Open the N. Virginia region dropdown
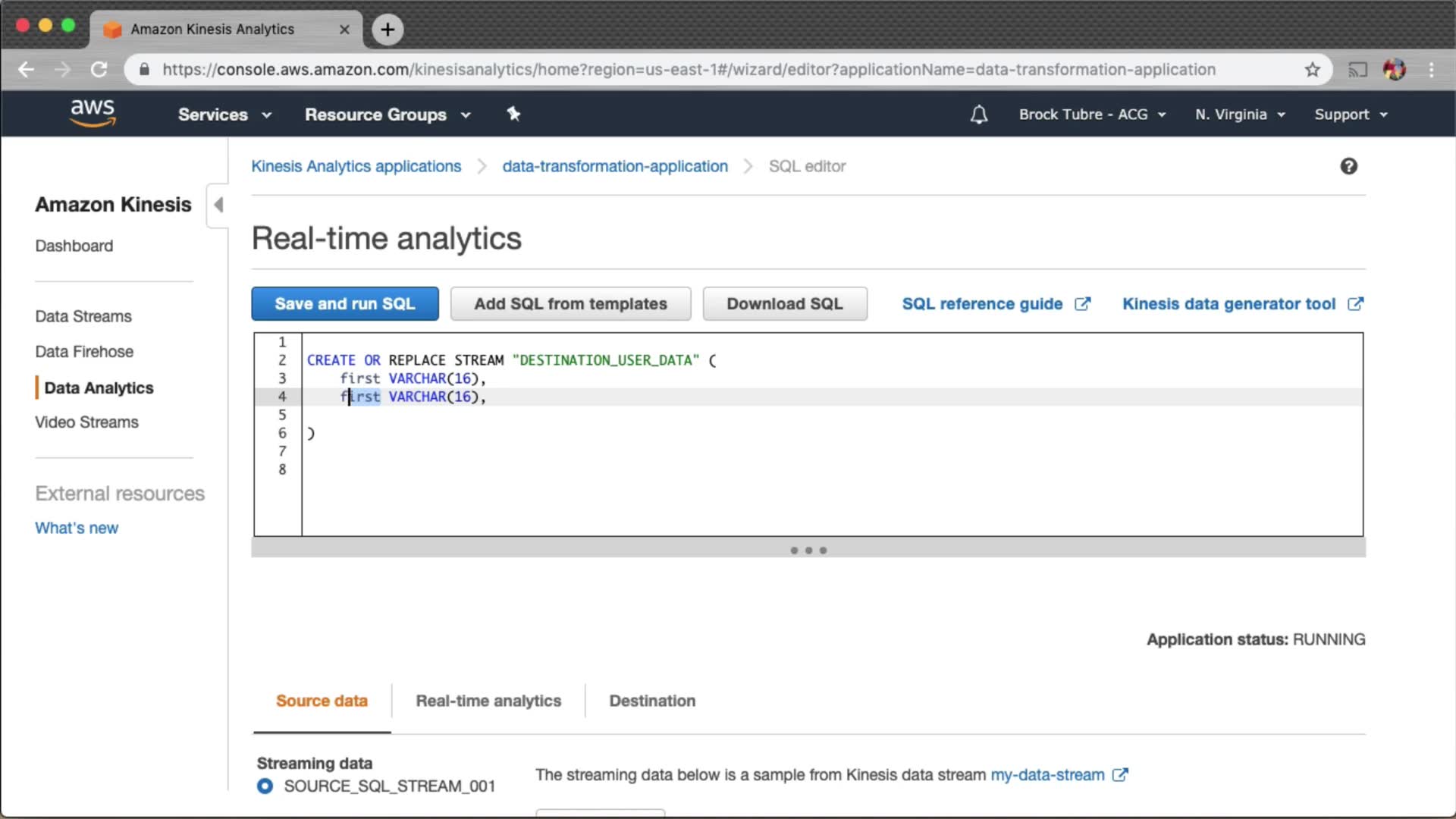 click(x=1240, y=115)
